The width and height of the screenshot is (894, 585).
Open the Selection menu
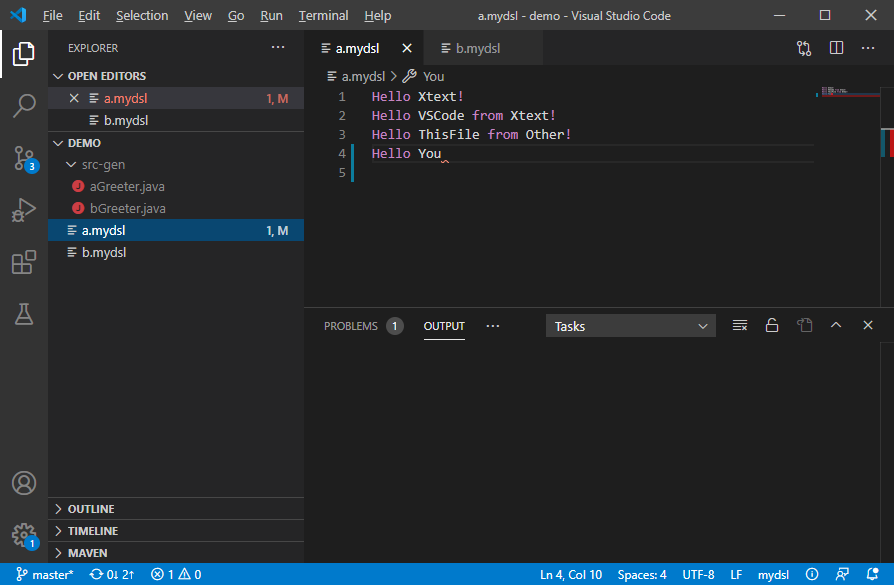click(142, 15)
